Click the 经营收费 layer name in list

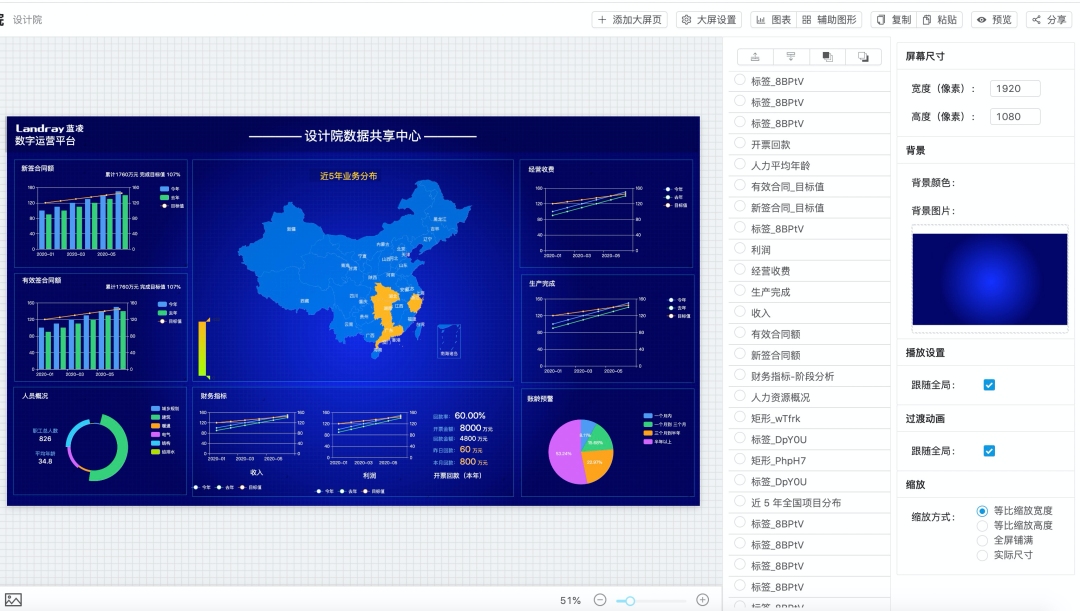770,271
